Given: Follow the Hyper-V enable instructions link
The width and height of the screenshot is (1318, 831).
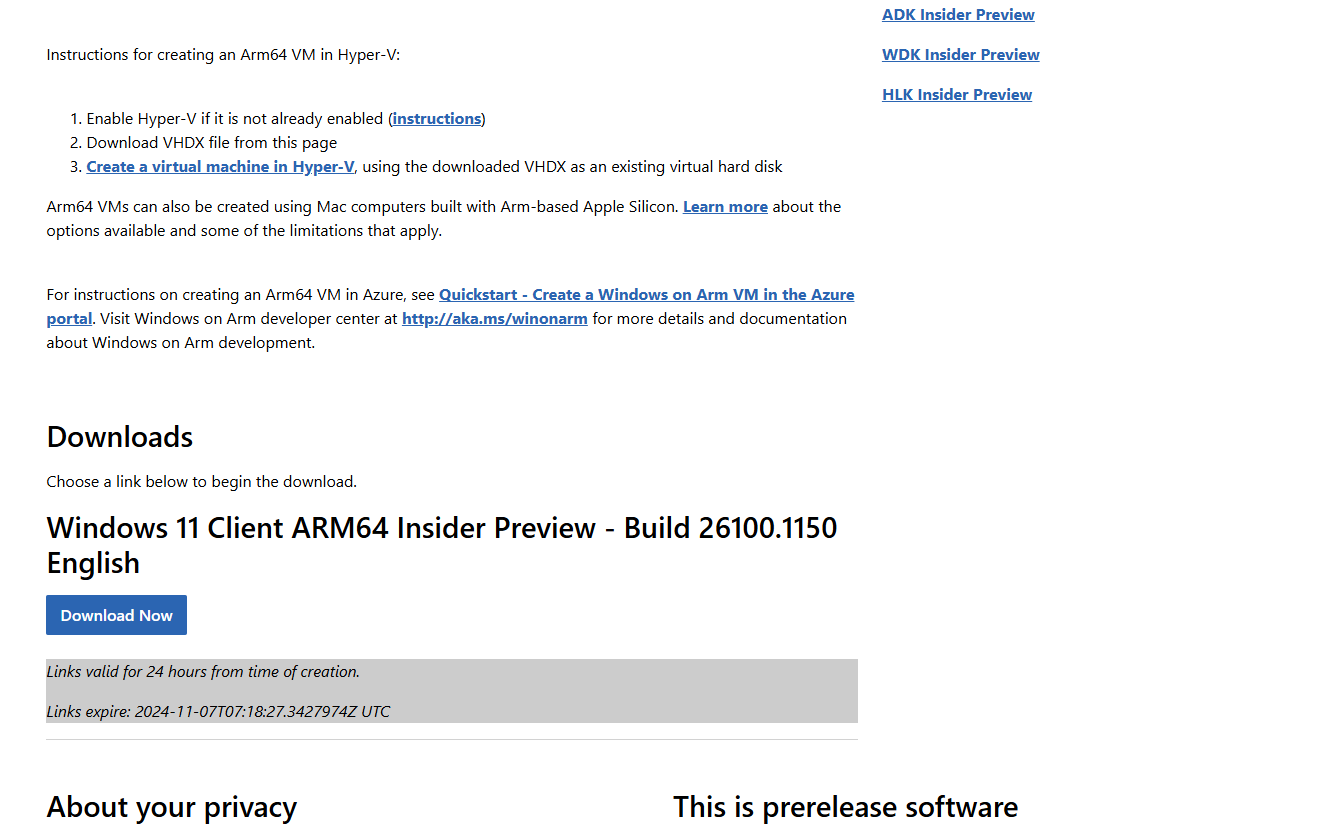Looking at the screenshot, I should (x=437, y=119).
